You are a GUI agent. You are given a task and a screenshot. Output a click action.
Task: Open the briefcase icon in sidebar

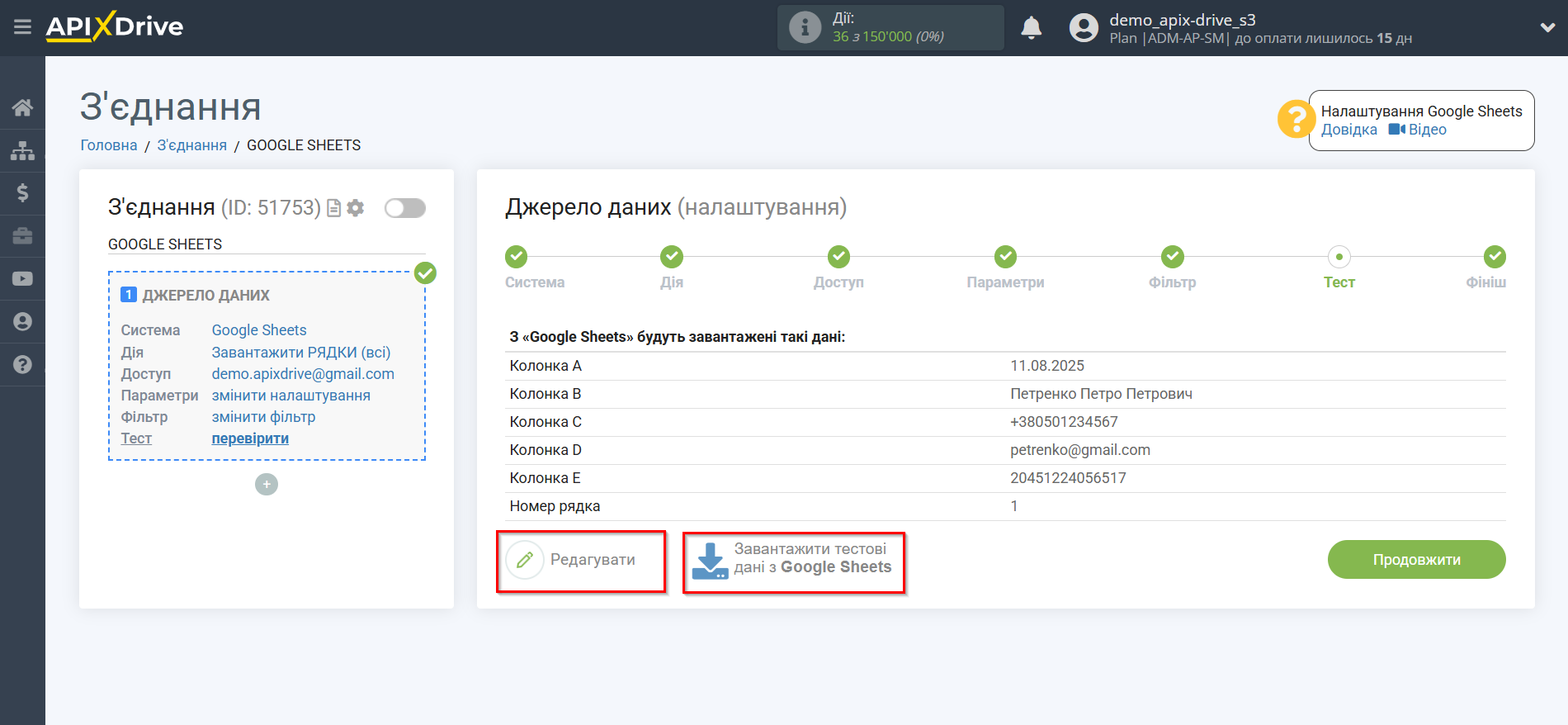pos(22,236)
